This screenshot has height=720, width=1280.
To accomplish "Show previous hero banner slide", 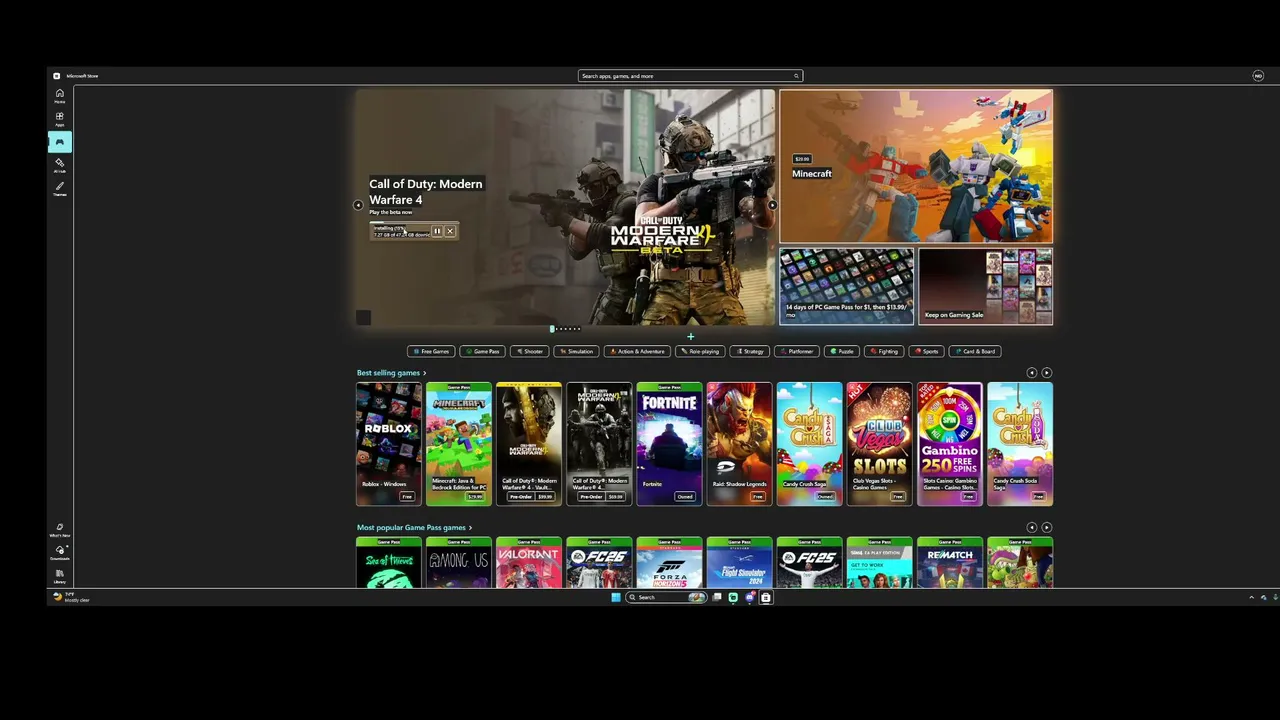I will (x=358, y=205).
